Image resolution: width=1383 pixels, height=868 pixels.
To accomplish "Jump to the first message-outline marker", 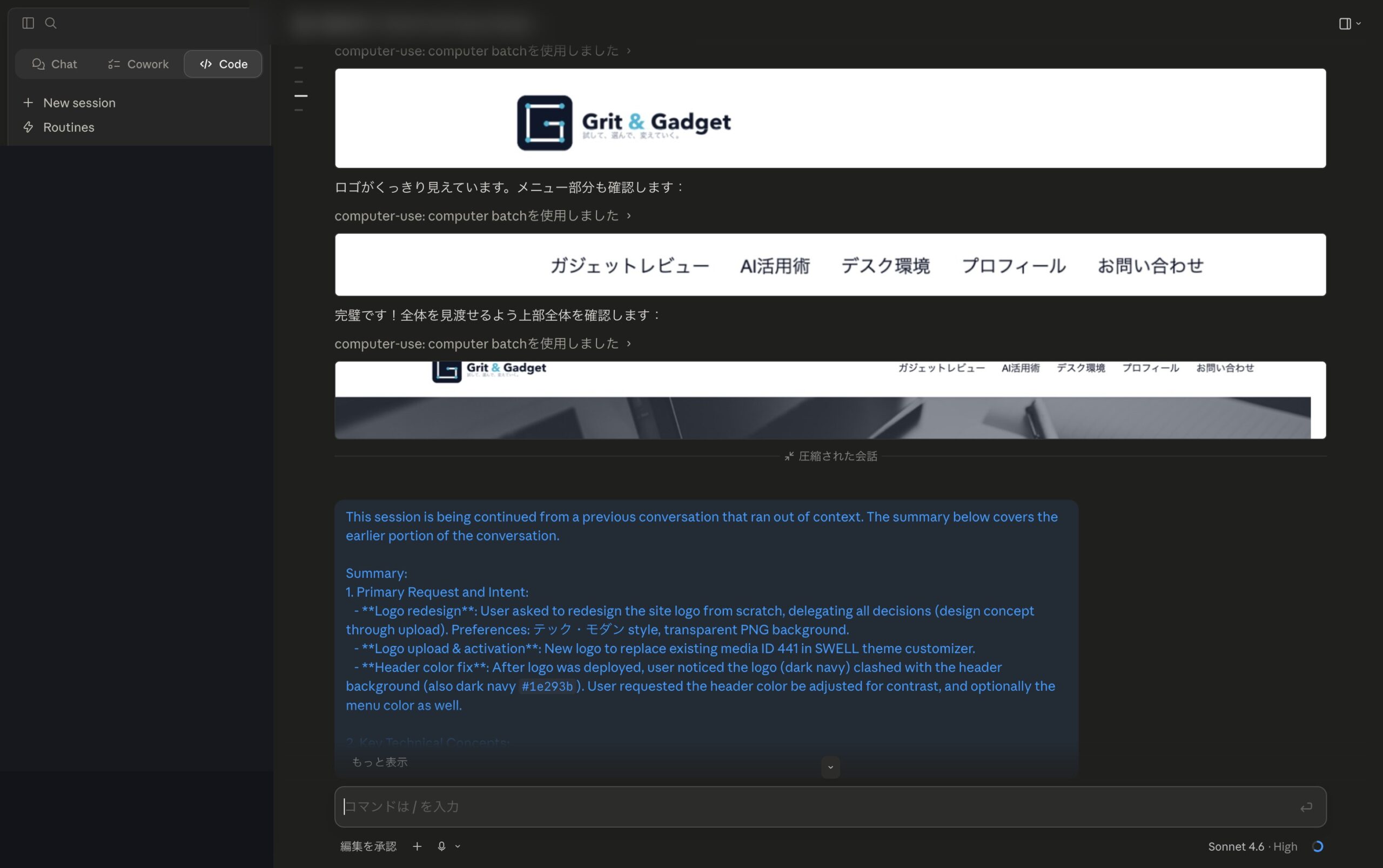I will click(x=299, y=67).
